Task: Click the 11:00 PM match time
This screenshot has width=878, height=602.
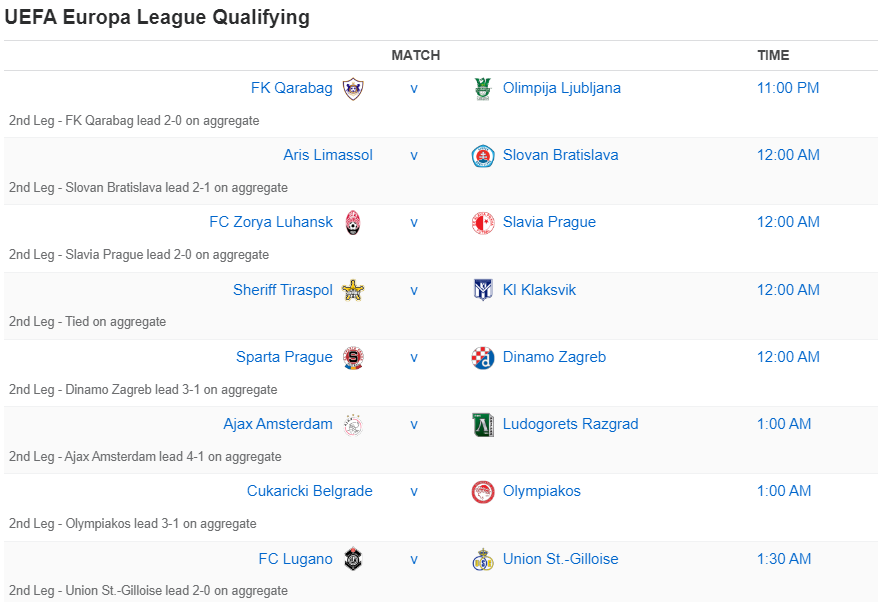Action: point(788,88)
